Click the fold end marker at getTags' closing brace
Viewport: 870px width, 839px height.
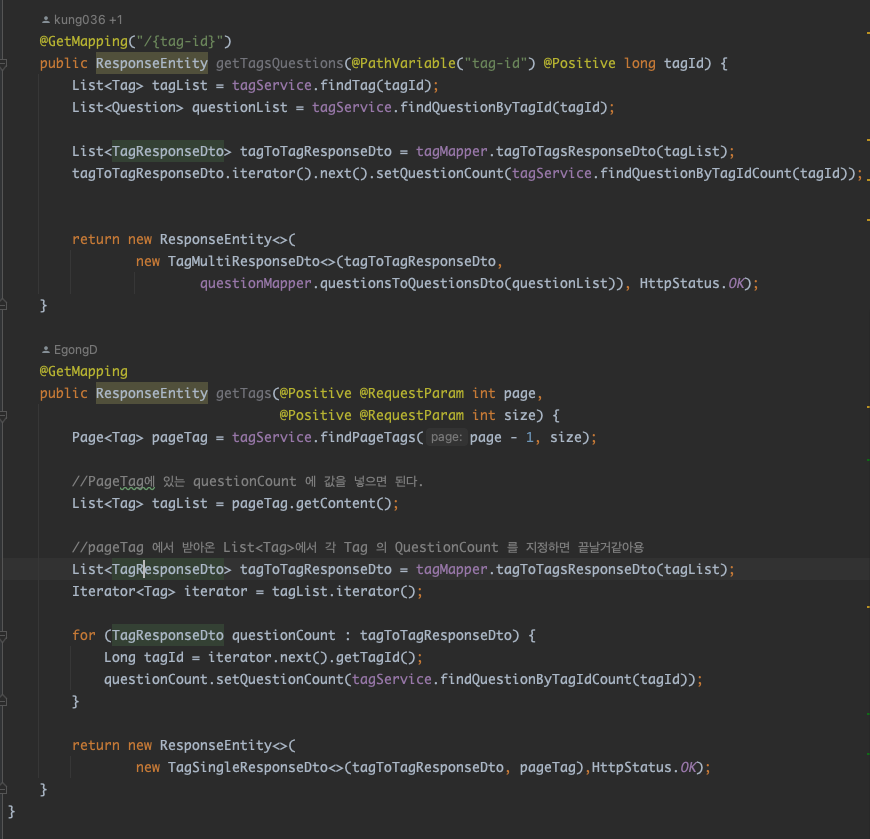(x=3, y=790)
